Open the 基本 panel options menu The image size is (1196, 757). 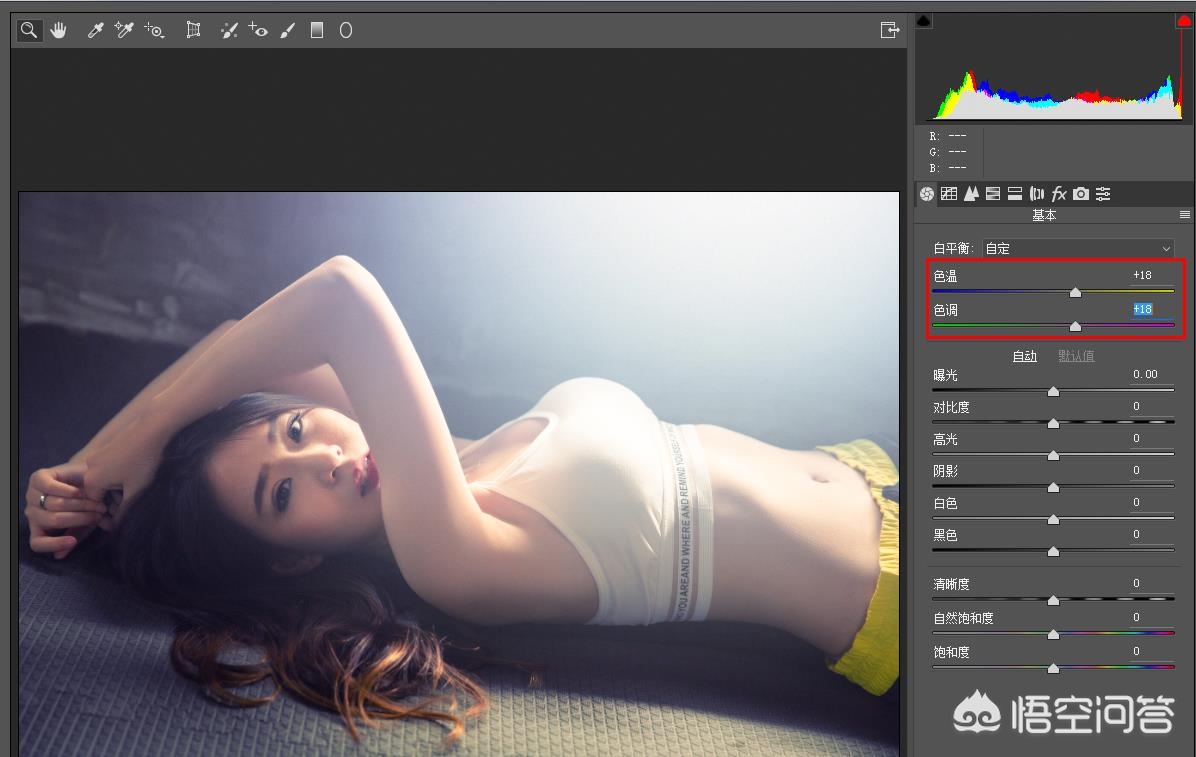pyautogui.click(x=1185, y=215)
